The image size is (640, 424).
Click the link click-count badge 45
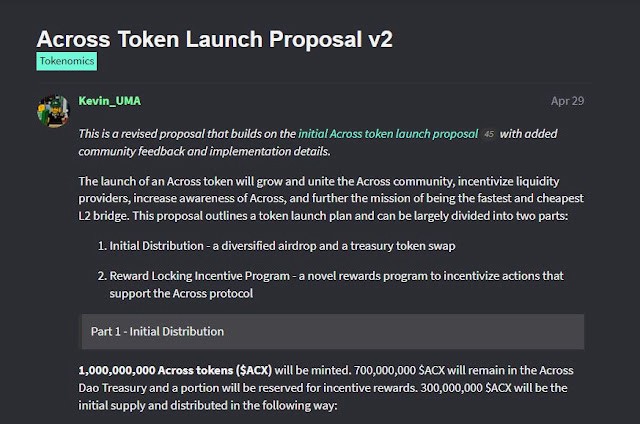click(x=489, y=133)
